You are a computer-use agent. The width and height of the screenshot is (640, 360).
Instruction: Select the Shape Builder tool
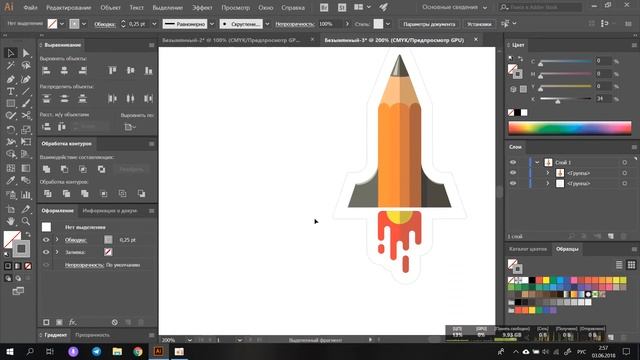(11, 155)
